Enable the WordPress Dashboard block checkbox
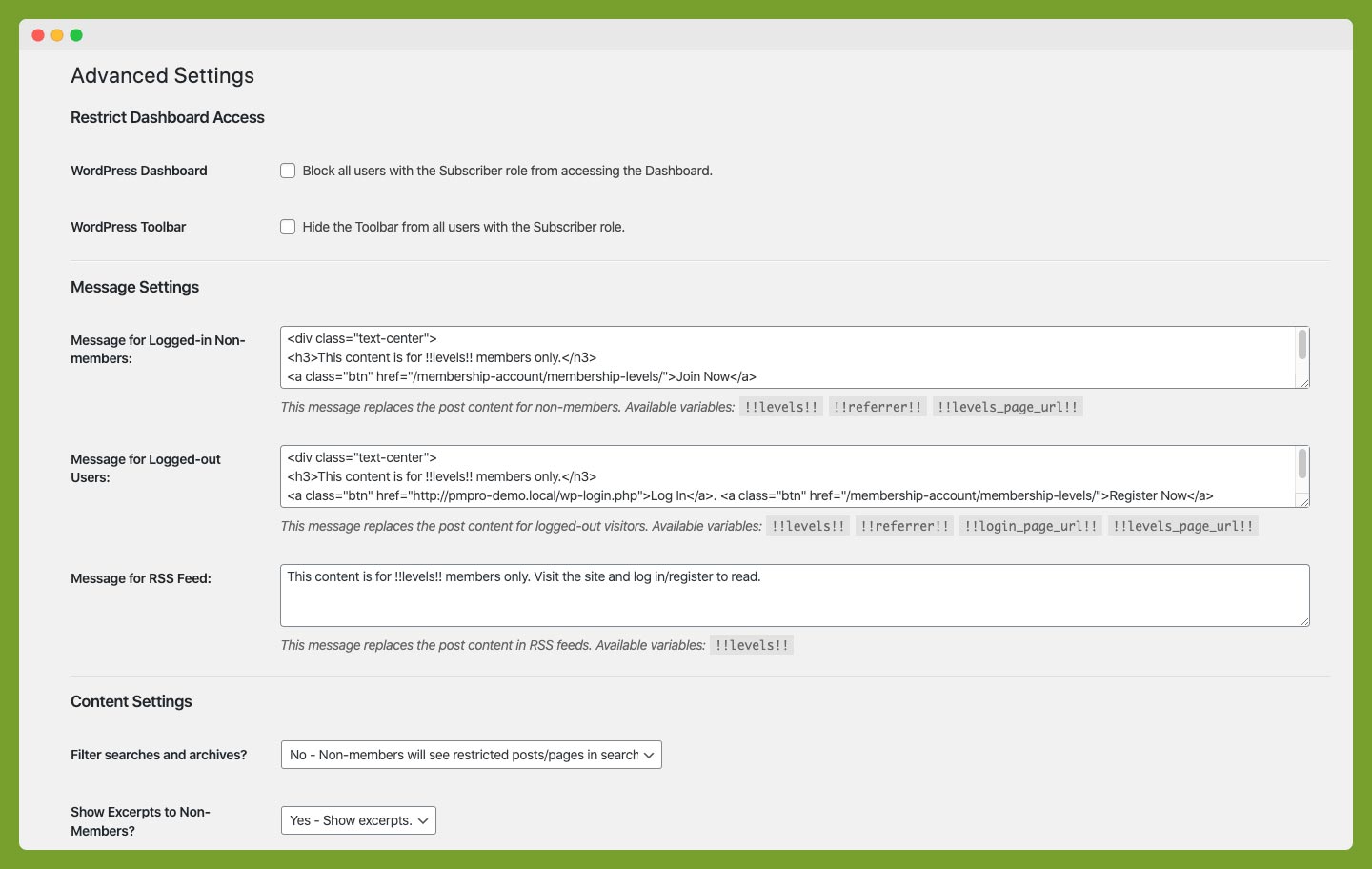Viewport: 1372px width, 869px height. [x=288, y=171]
